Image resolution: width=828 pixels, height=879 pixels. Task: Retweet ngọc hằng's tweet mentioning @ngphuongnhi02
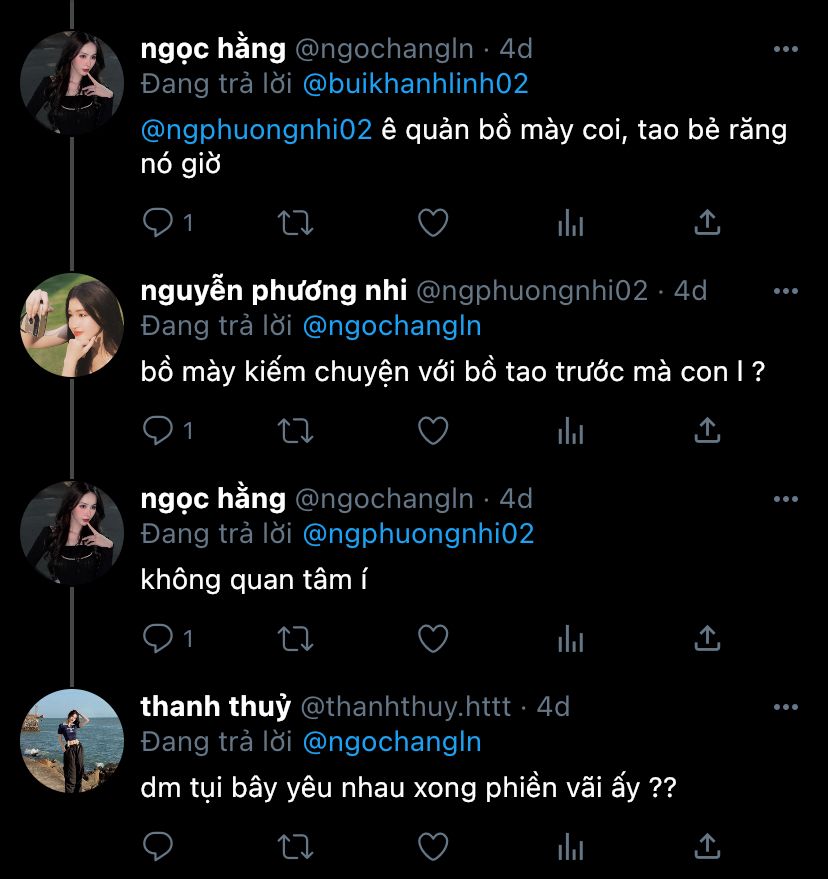pyautogui.click(x=295, y=222)
